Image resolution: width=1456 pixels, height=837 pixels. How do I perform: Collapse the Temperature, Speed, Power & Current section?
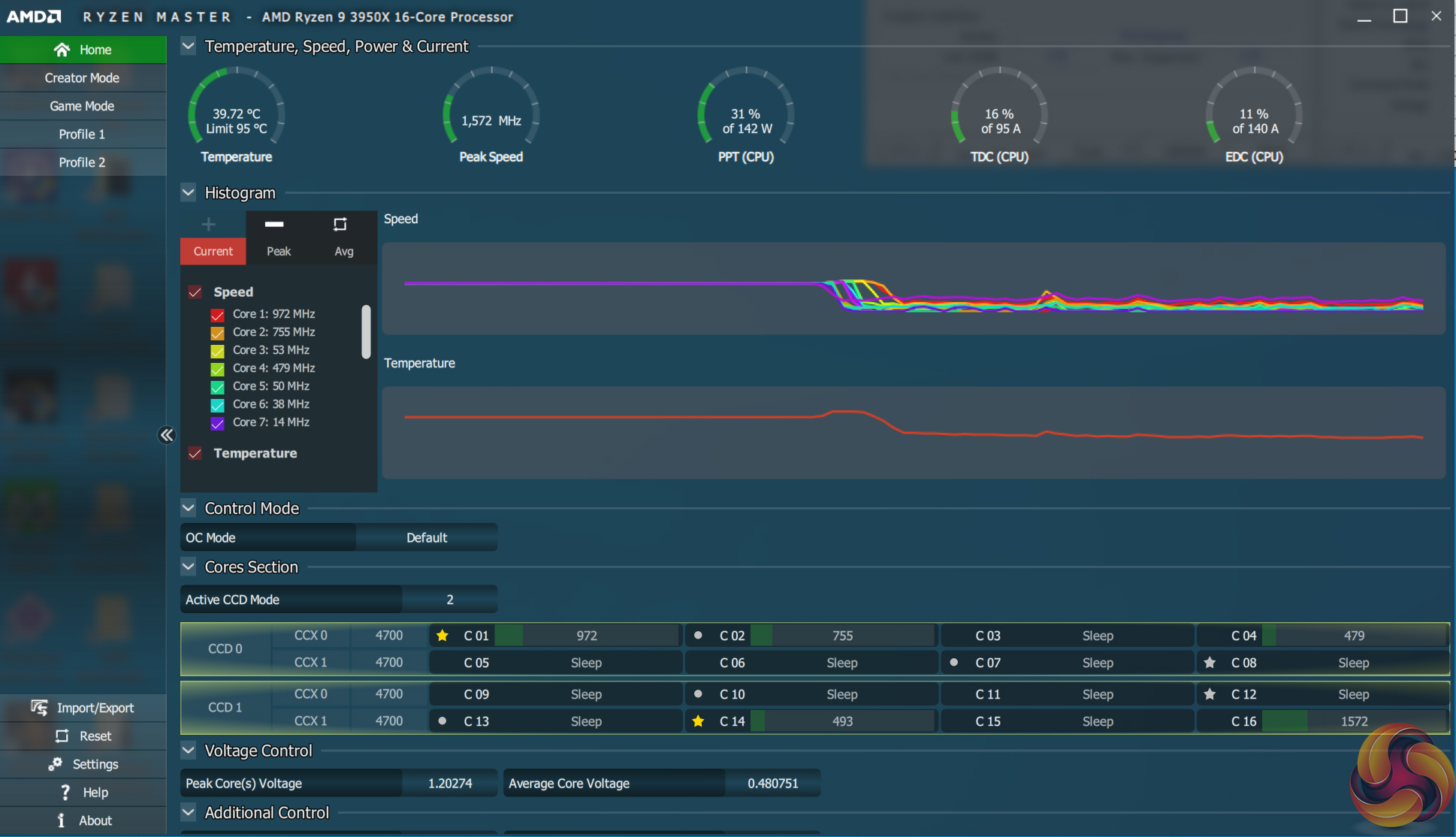[x=189, y=46]
